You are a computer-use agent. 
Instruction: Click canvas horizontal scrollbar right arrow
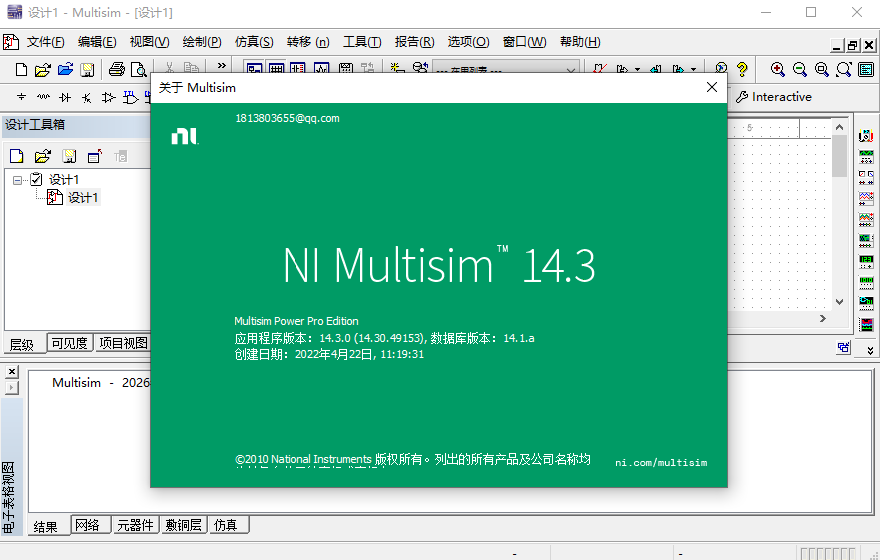pos(823,318)
